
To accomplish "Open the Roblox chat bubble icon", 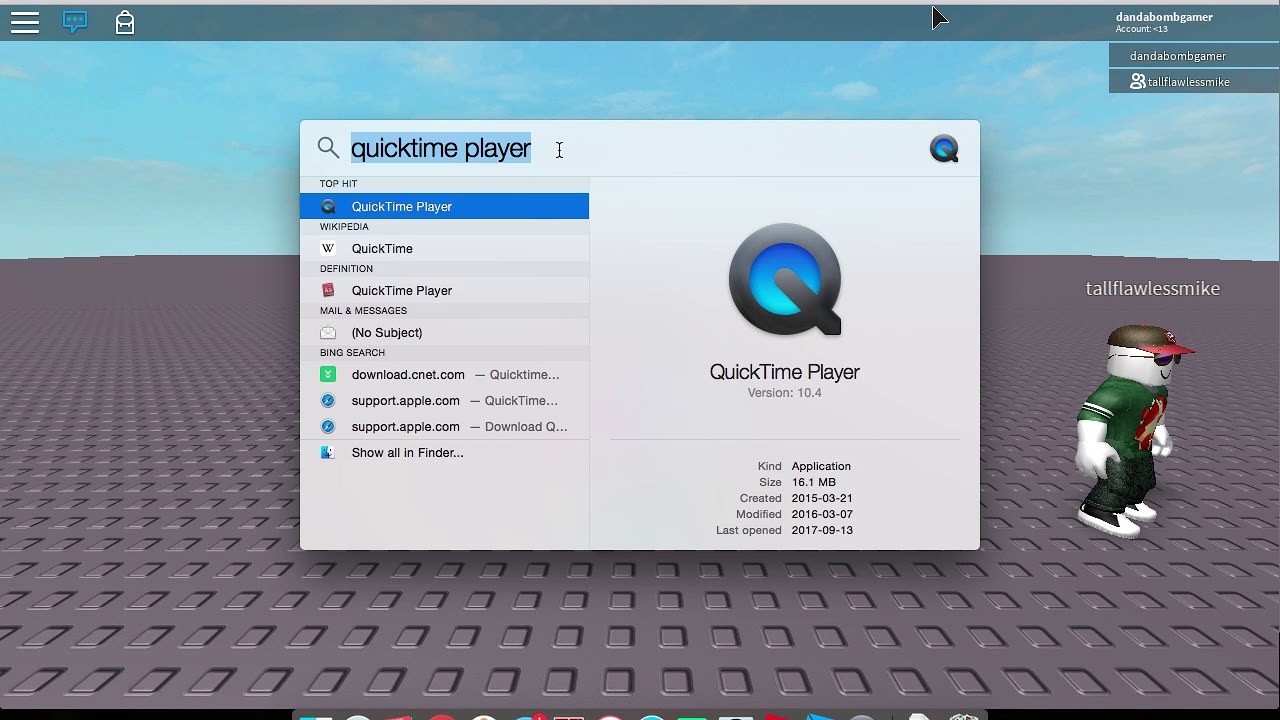I will pos(75,21).
